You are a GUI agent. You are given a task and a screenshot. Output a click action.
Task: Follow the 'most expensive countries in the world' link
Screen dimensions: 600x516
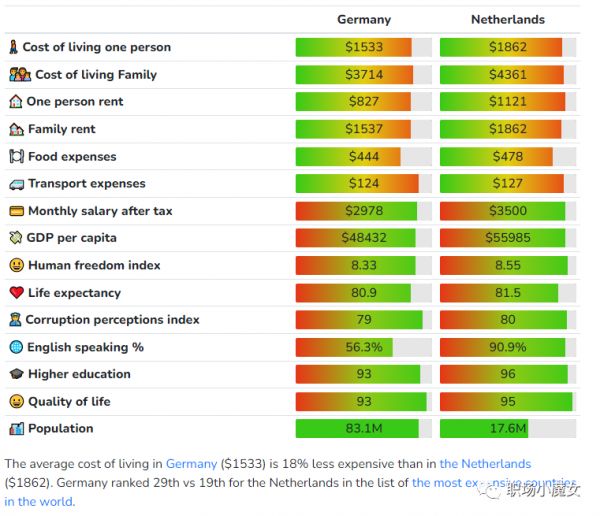tap(470, 482)
